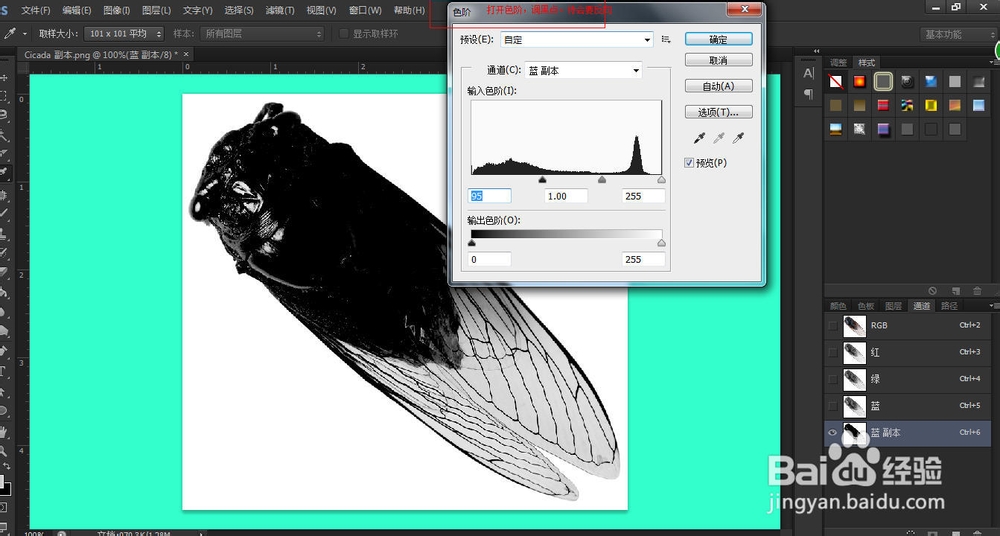Select the 蓝 副本 channel thumbnail
1000x536 pixels.
855,433
